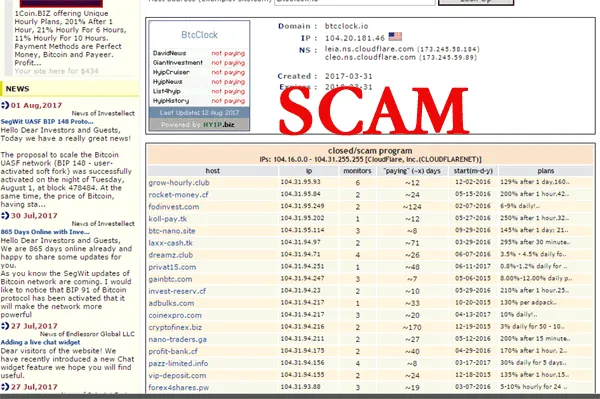600x399 pixels.
Task: Open the SegWit UASF BIP 148 Proto... news link
Action: [47, 122]
